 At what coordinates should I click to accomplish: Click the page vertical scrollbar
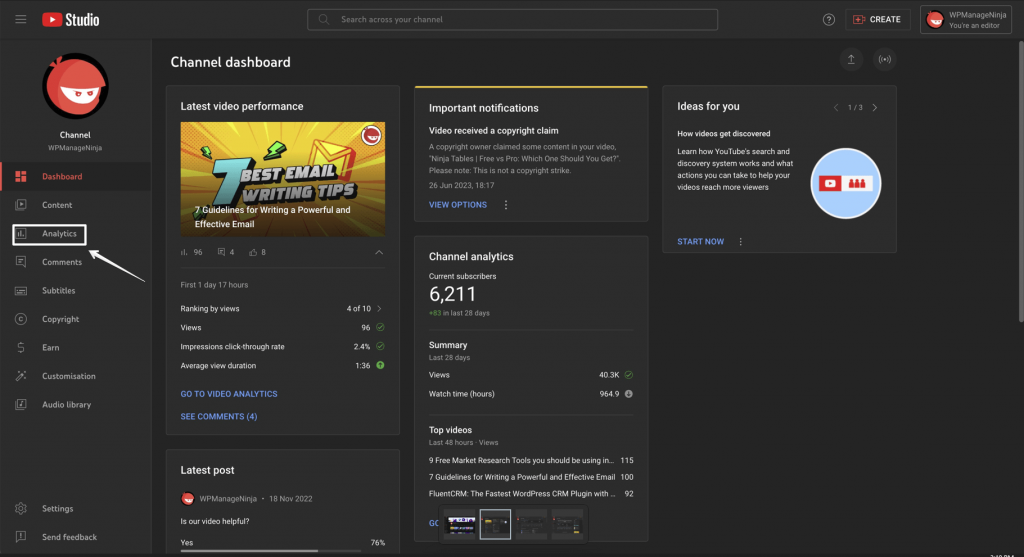1020,180
